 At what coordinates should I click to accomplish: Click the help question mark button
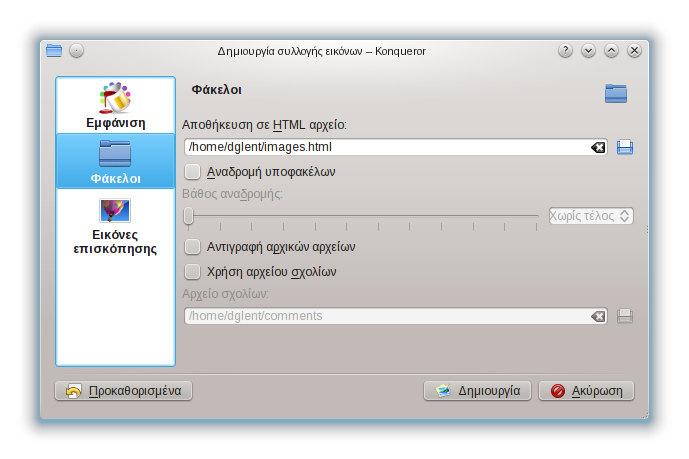pyautogui.click(x=565, y=51)
